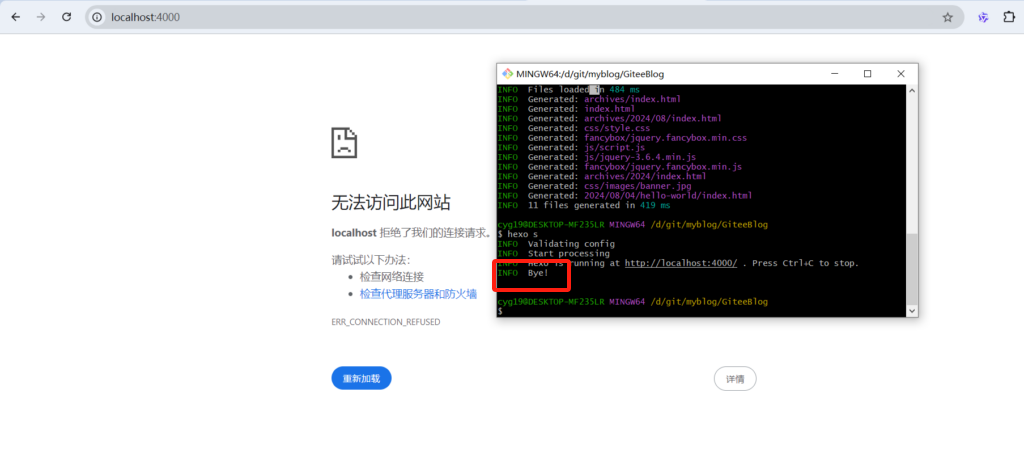Click 'Generated: fancybox/jquery.fancybox.min.css' line

[622, 138]
